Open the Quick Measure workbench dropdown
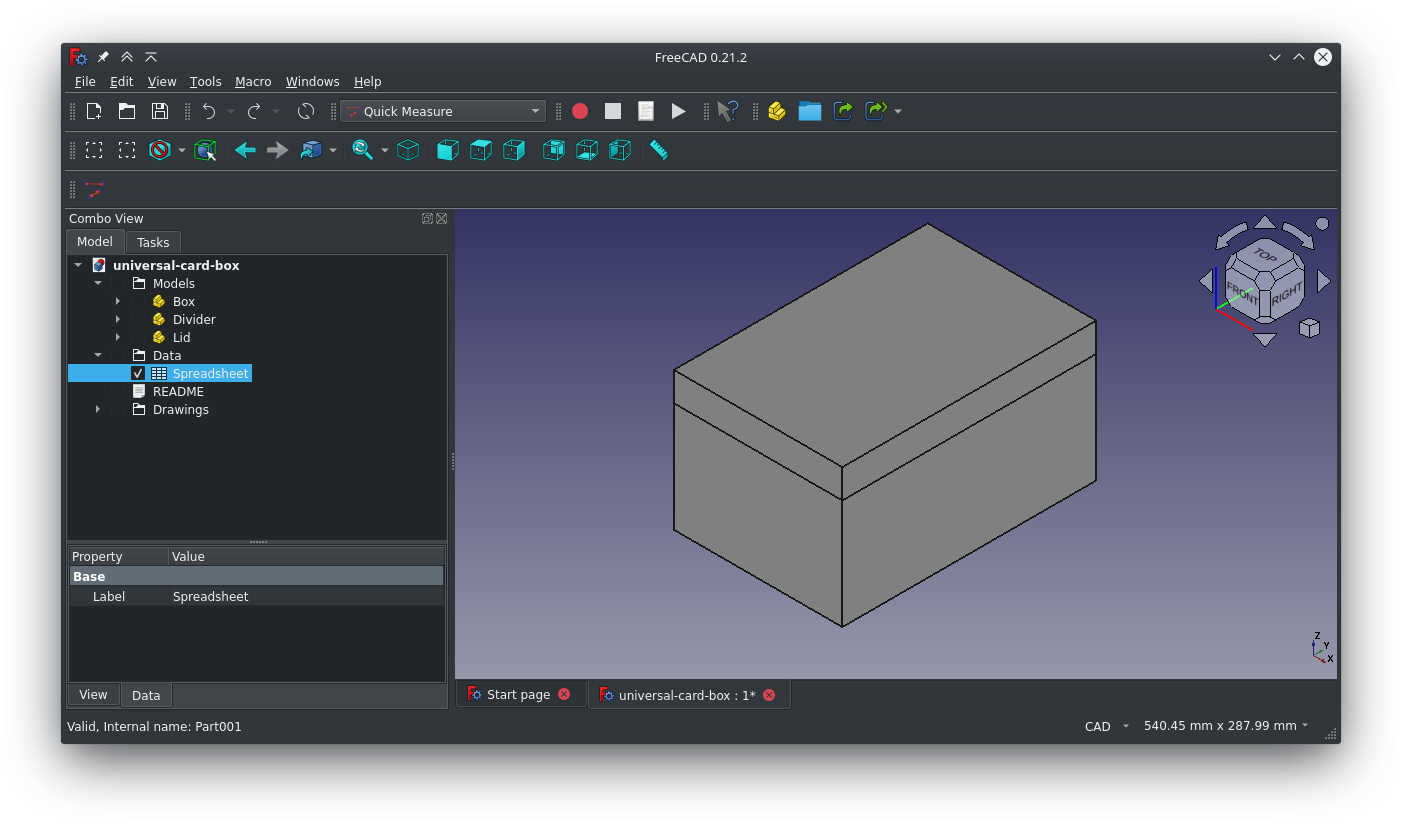 [443, 111]
